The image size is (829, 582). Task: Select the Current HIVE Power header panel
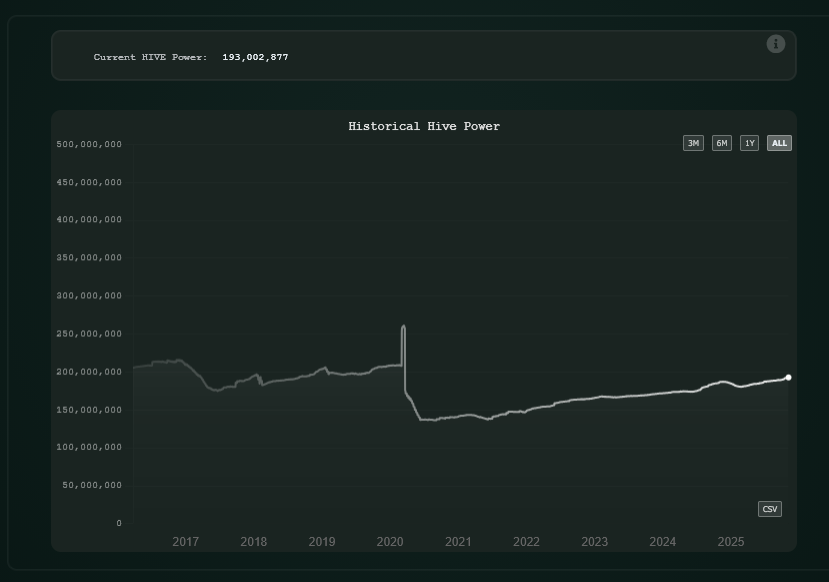tap(424, 57)
